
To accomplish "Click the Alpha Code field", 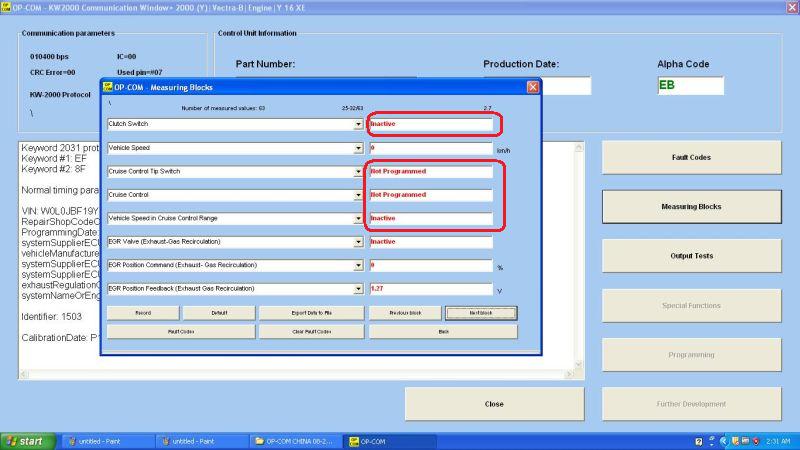I will [x=690, y=86].
